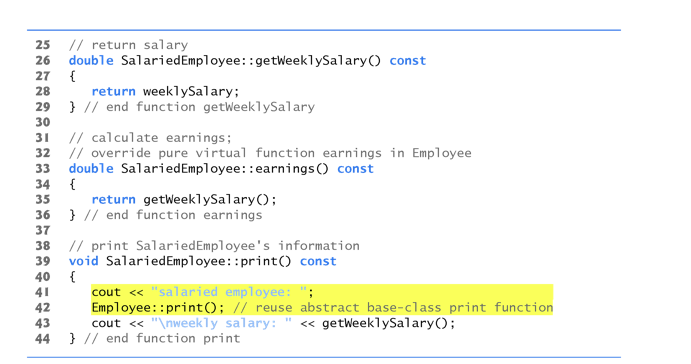Click the highlighted Employee::print() call
The height and width of the screenshot is (364, 691).
point(158,307)
